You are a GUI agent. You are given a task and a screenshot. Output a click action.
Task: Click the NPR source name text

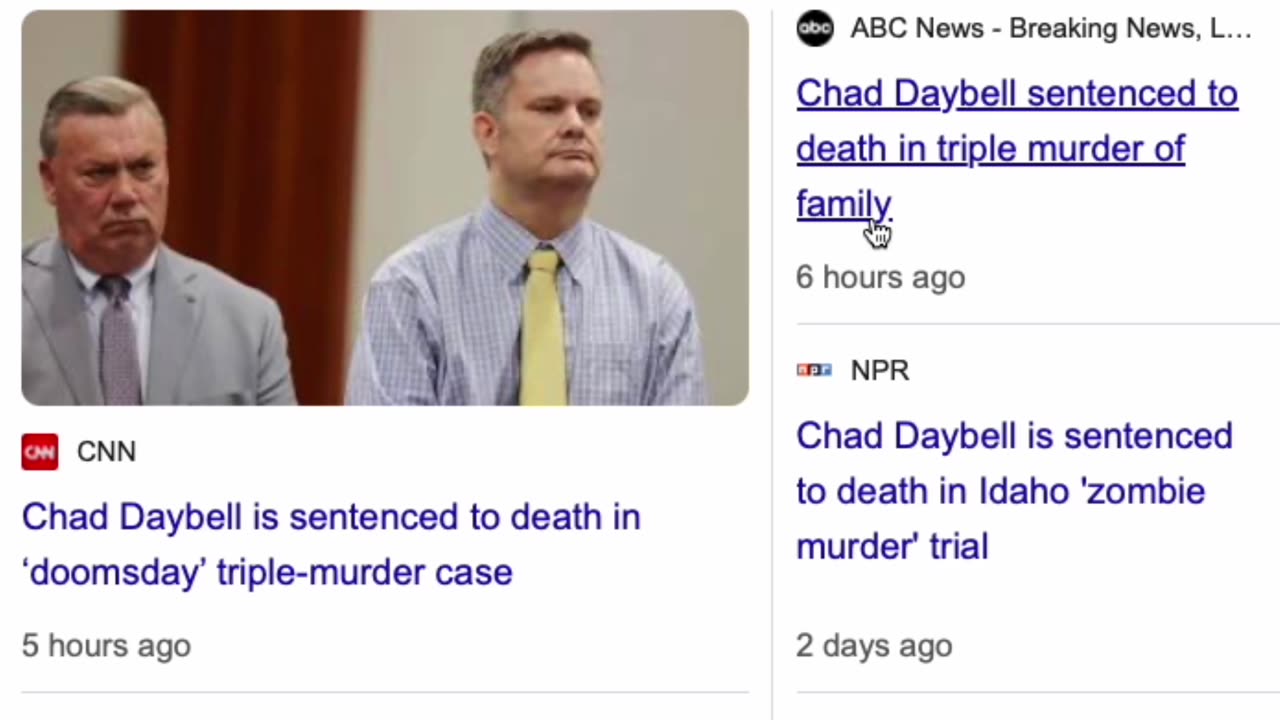(x=880, y=370)
